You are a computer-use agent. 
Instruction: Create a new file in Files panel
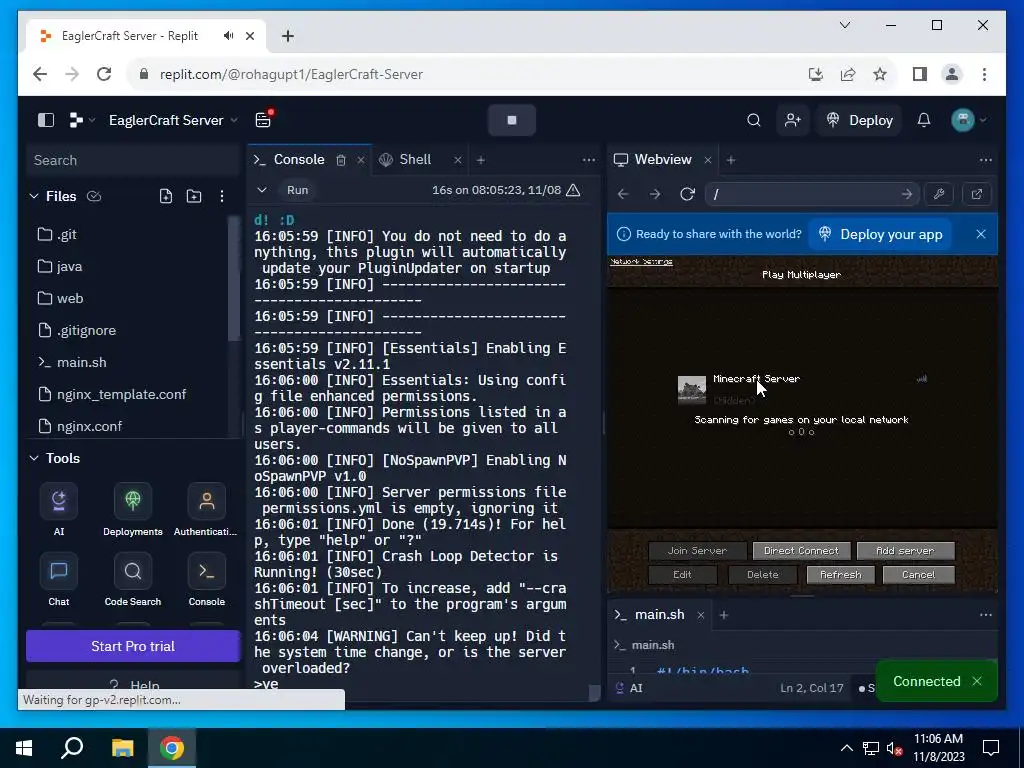(x=166, y=196)
